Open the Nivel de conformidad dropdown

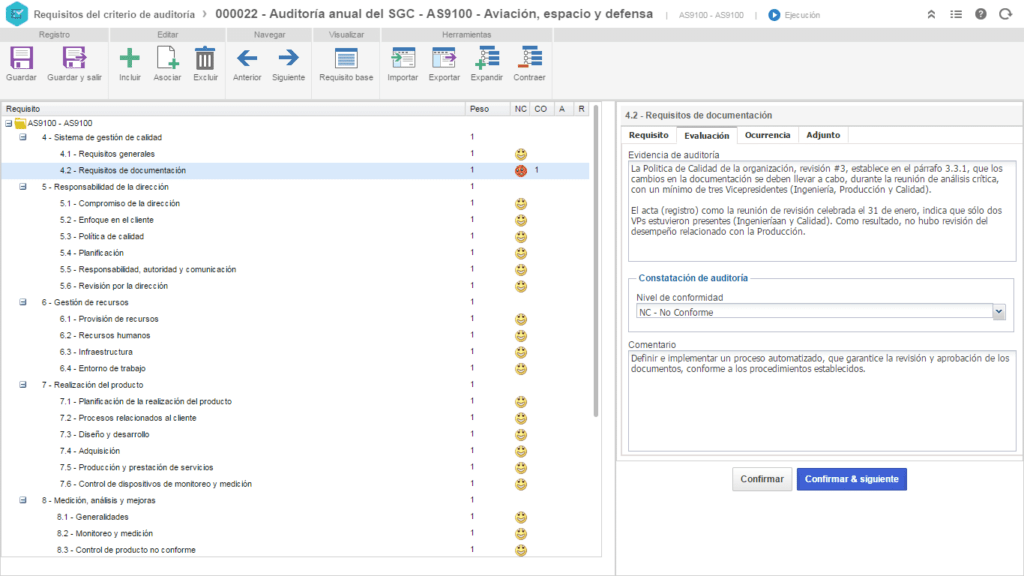point(998,312)
